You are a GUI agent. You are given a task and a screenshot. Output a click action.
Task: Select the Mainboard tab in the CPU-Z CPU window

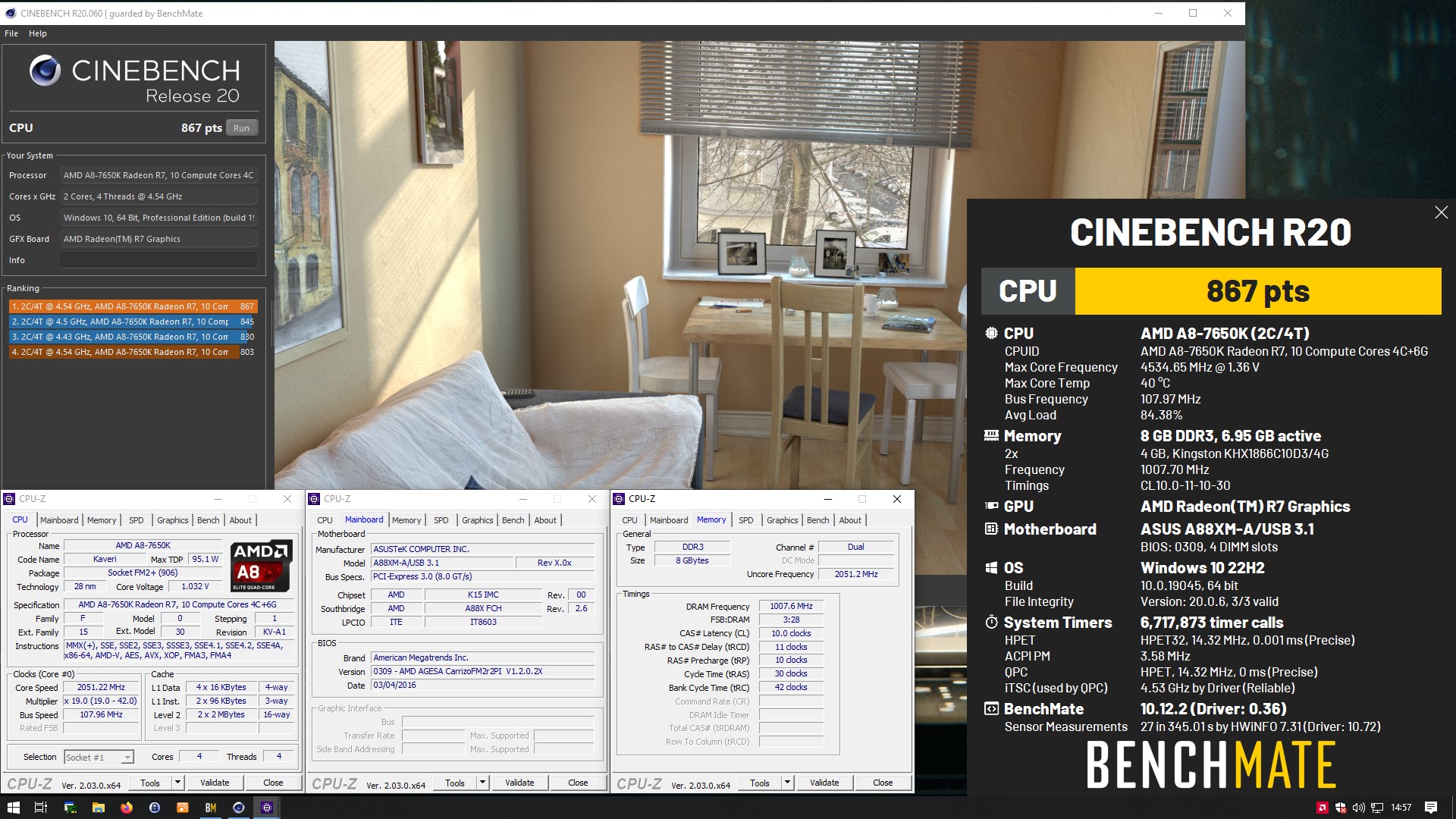pos(59,520)
